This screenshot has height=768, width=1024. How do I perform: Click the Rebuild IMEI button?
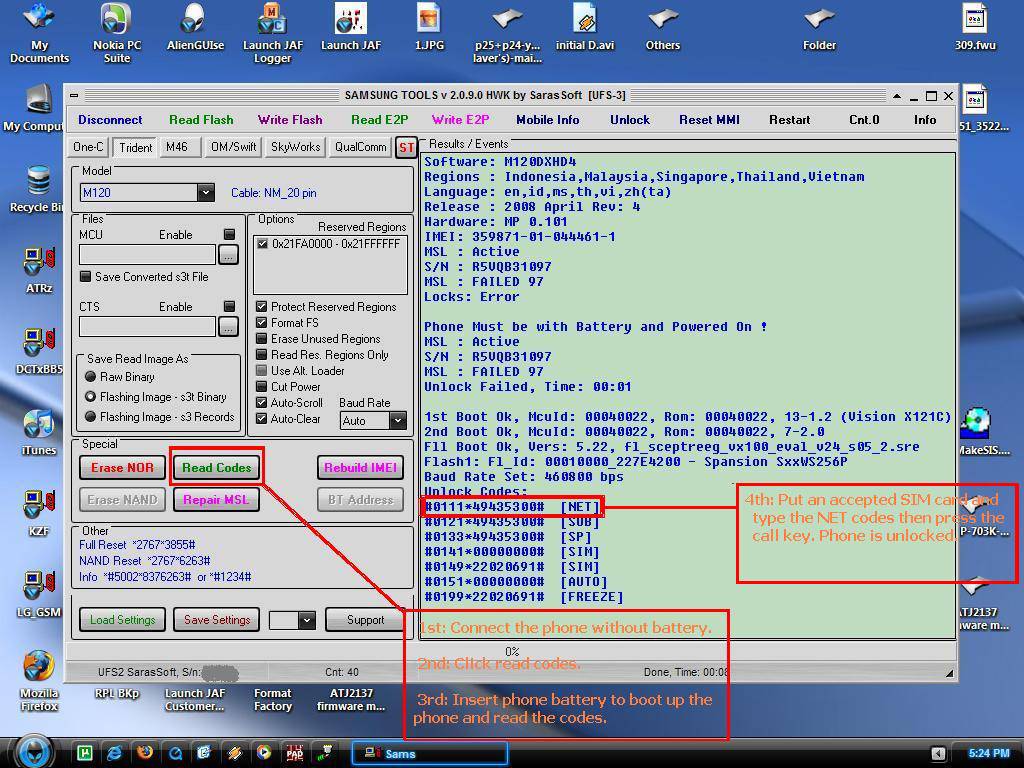tap(360, 468)
